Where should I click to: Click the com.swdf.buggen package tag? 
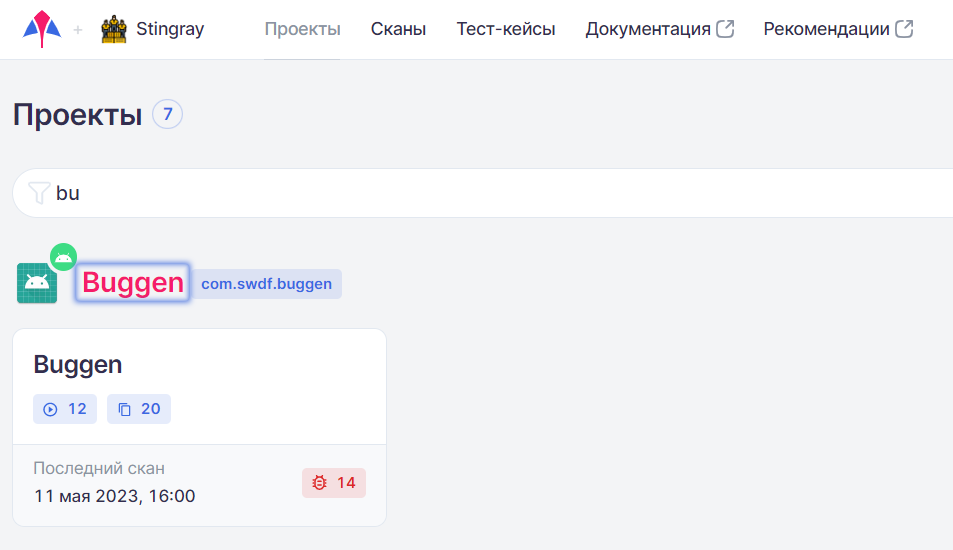pyautogui.click(x=266, y=284)
